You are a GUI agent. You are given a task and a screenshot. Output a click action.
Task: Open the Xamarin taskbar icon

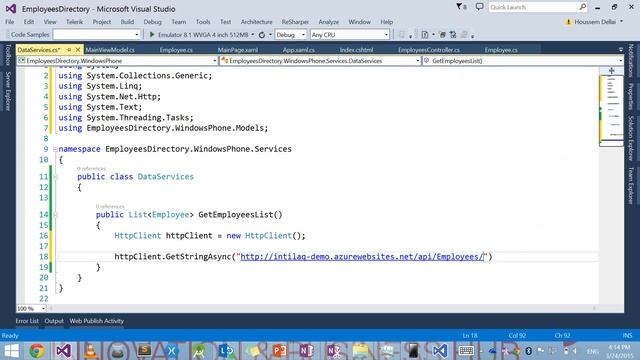pos(171,351)
